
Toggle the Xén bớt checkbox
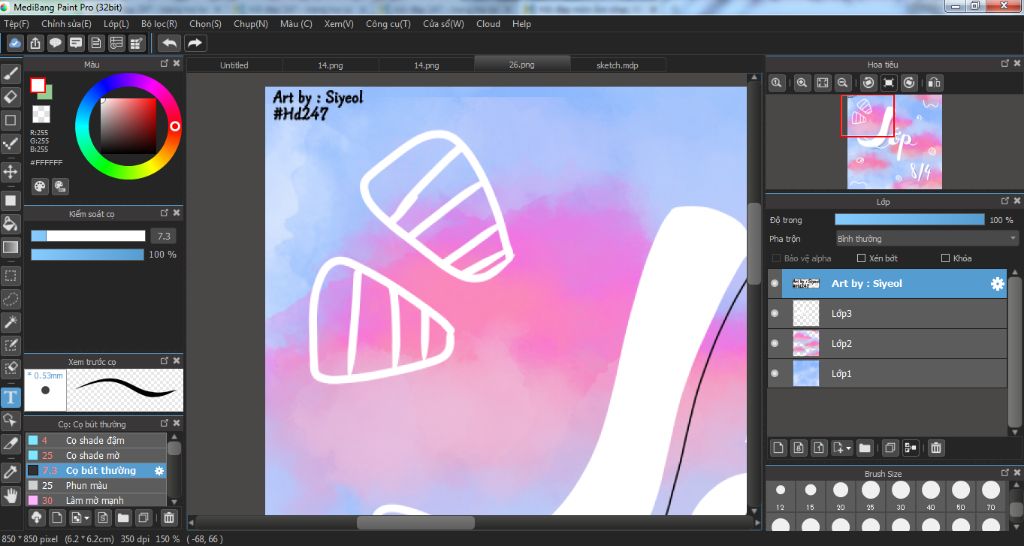[861, 259]
